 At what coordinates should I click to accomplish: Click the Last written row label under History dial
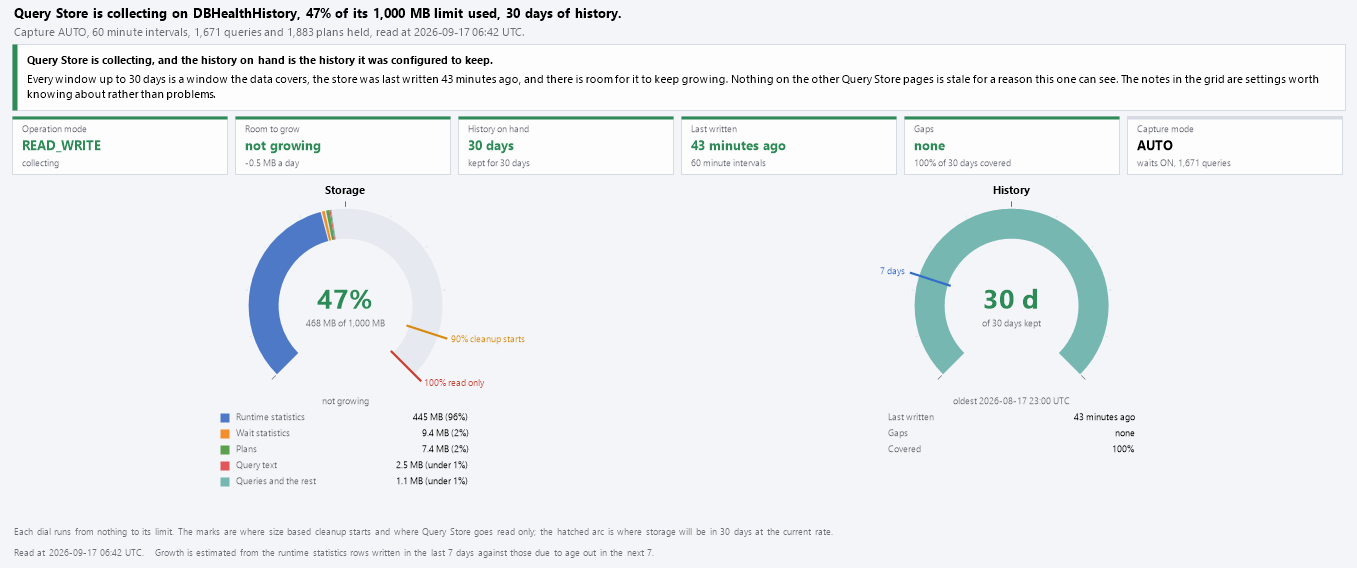911,417
